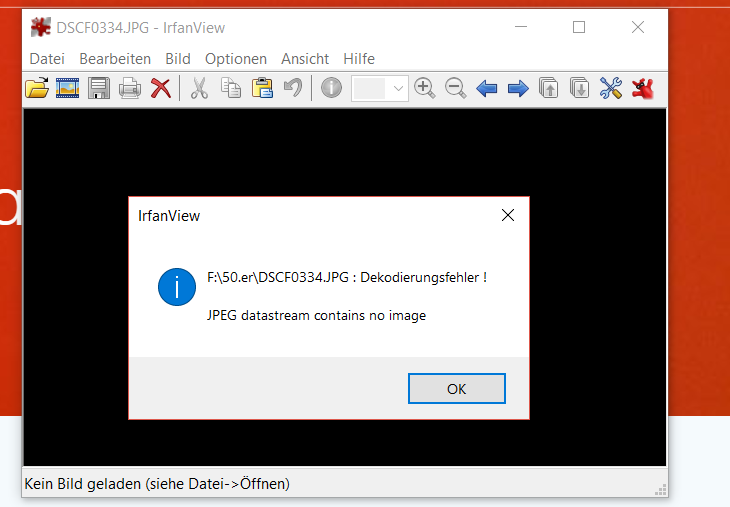Screen dimensions: 730x507
Task: Click 'JPEG datastream contains no image' text
Action: click(317, 316)
